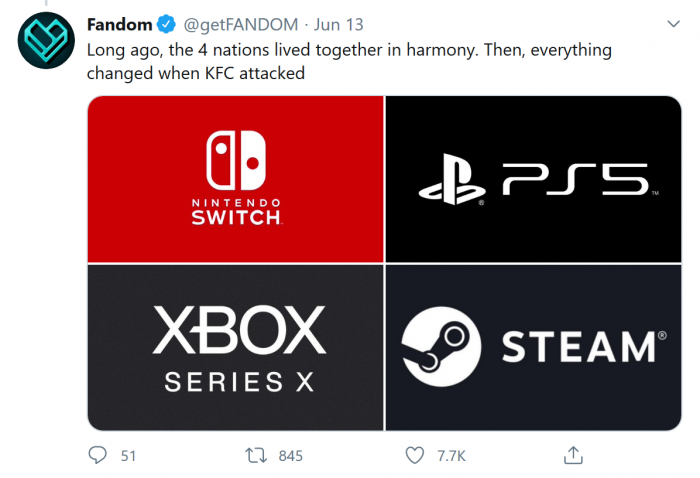Image resolution: width=700 pixels, height=478 pixels.
Task: Open the @getFANDOM handle link
Action: pyautogui.click(x=228, y=24)
